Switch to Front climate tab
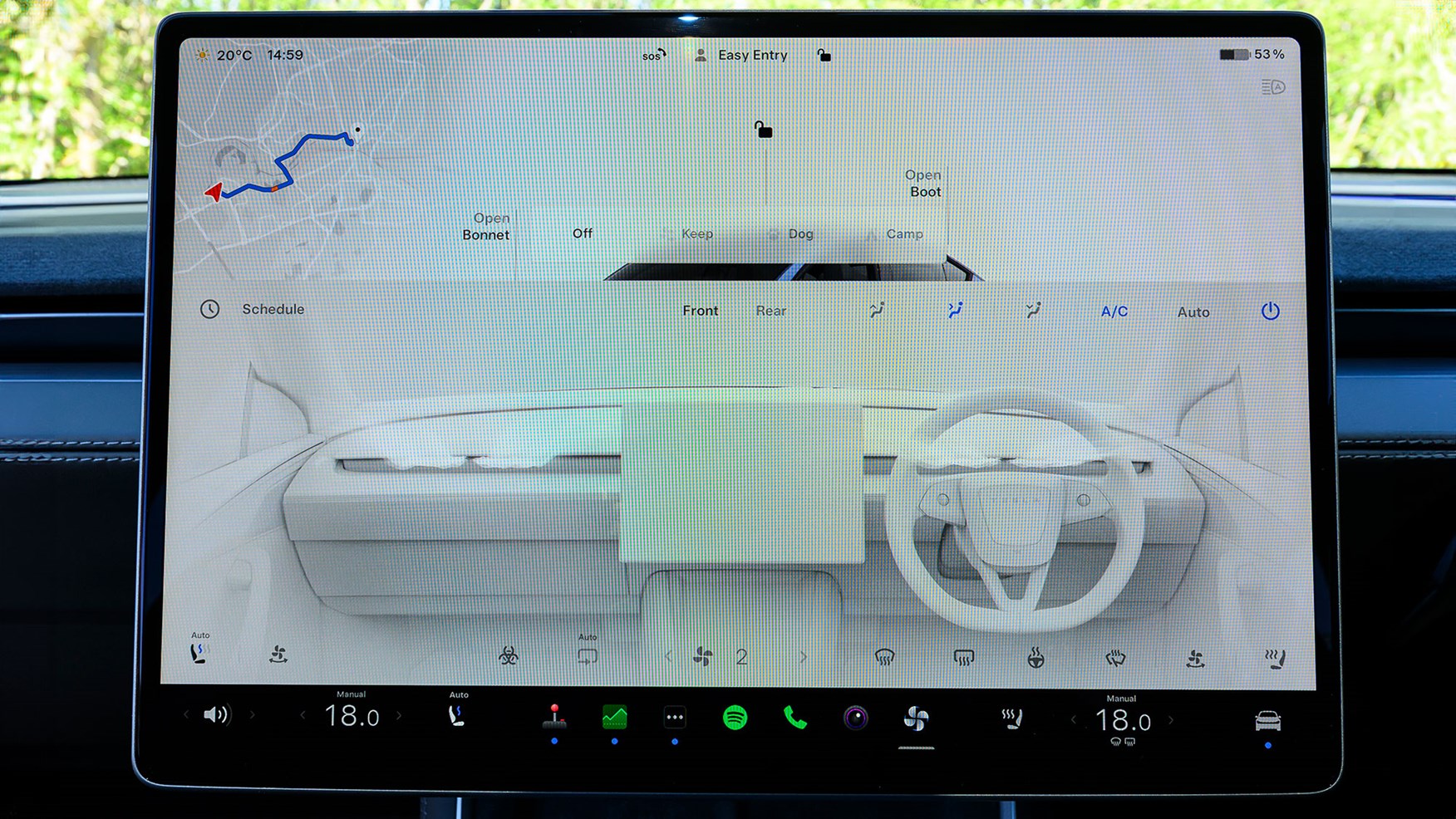 [x=700, y=310]
